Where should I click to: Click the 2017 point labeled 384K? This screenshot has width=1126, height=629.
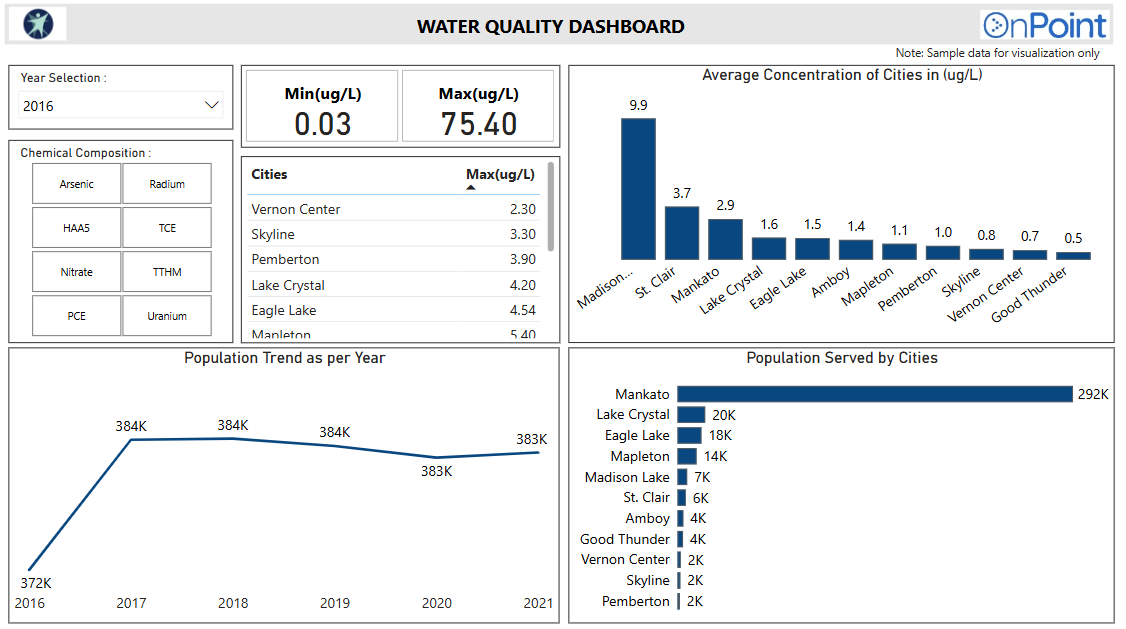131,439
